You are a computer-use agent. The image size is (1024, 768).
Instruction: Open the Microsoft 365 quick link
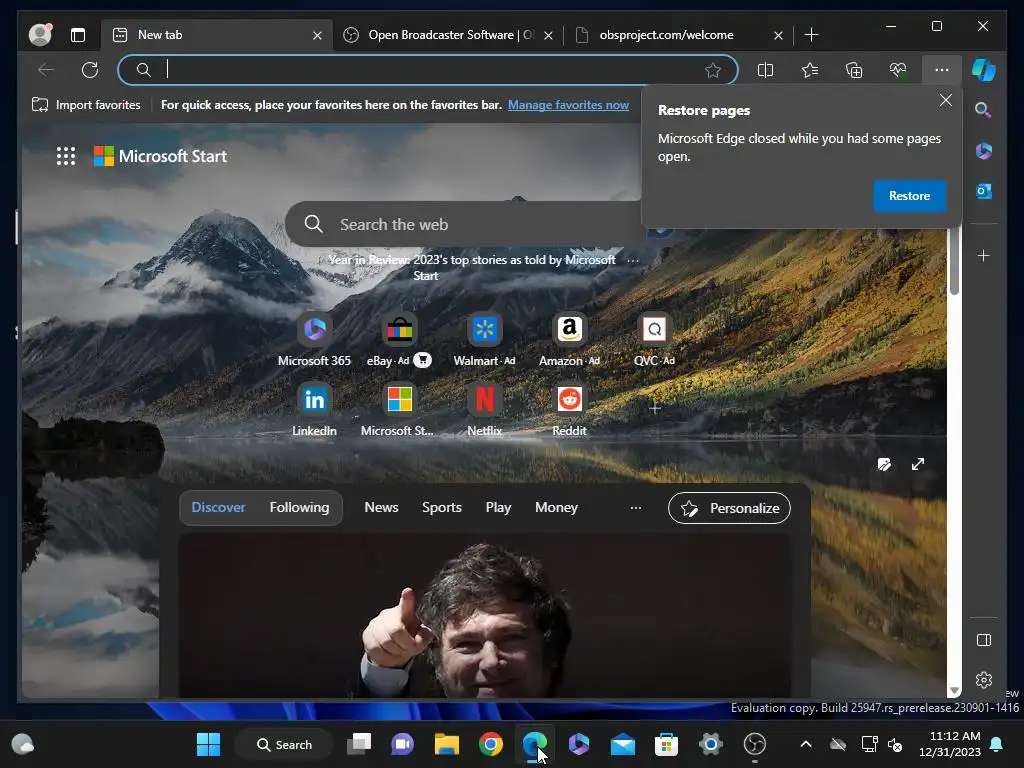(x=314, y=339)
